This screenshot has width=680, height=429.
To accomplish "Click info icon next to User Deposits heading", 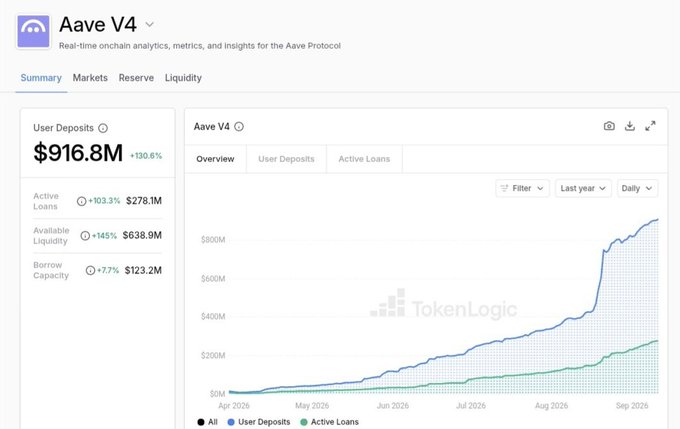I will coord(103,128).
